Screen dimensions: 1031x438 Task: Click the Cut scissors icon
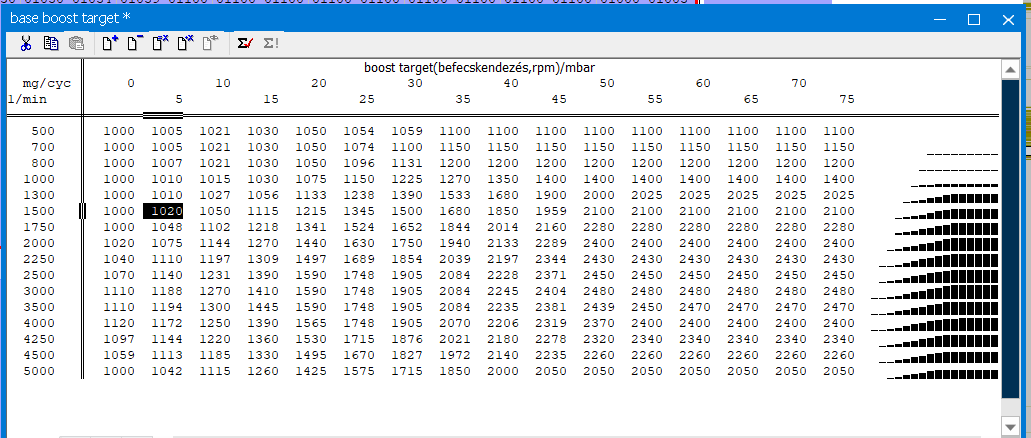pos(26,43)
